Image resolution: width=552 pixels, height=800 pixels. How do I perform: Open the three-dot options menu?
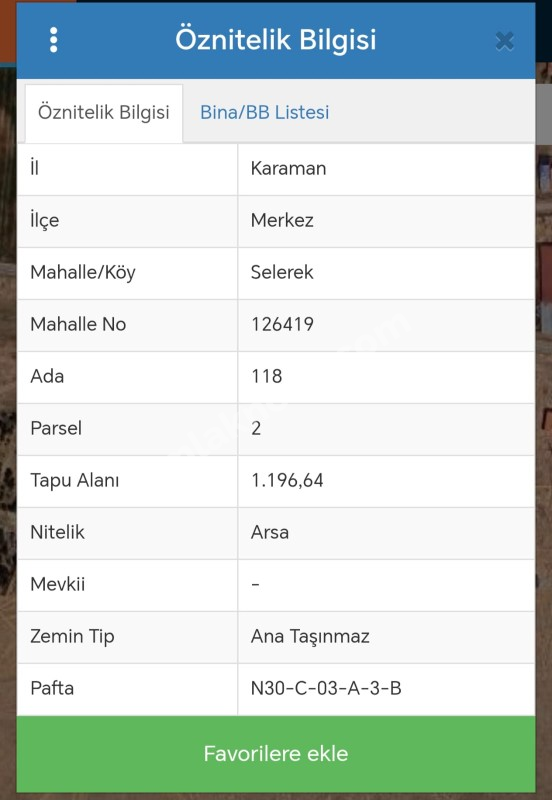pyautogui.click(x=54, y=40)
